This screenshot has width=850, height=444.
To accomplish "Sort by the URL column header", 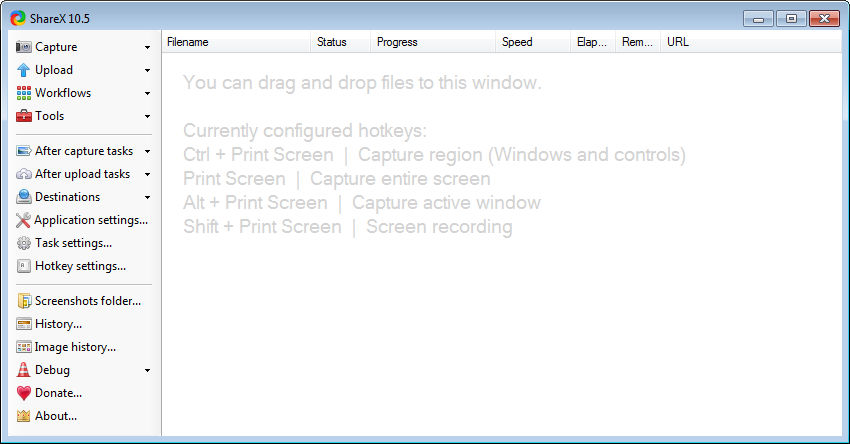I will click(x=751, y=42).
